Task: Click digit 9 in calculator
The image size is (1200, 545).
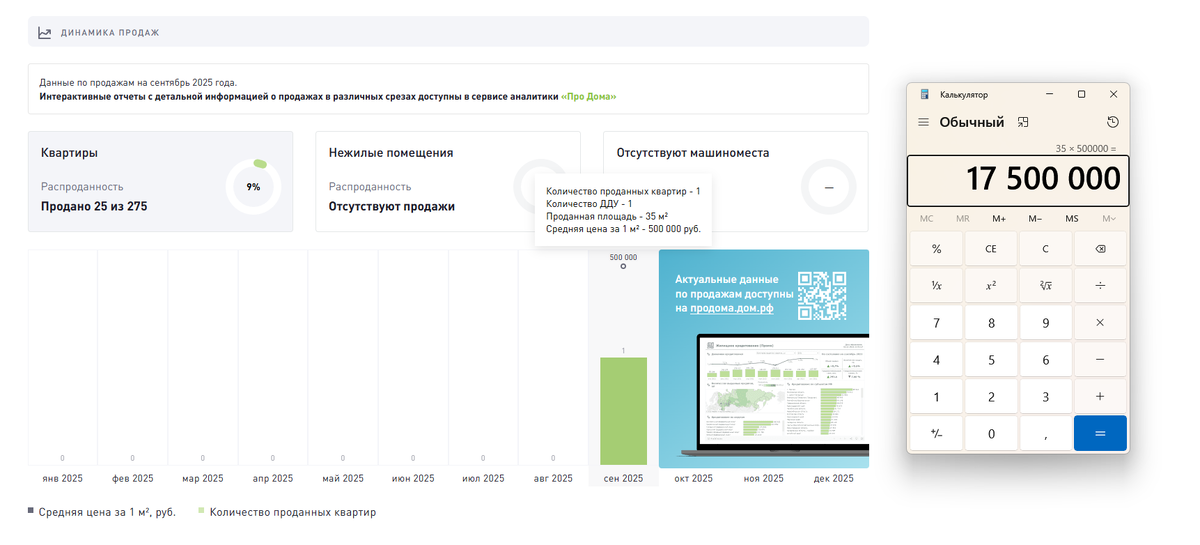Action: [x=1045, y=323]
